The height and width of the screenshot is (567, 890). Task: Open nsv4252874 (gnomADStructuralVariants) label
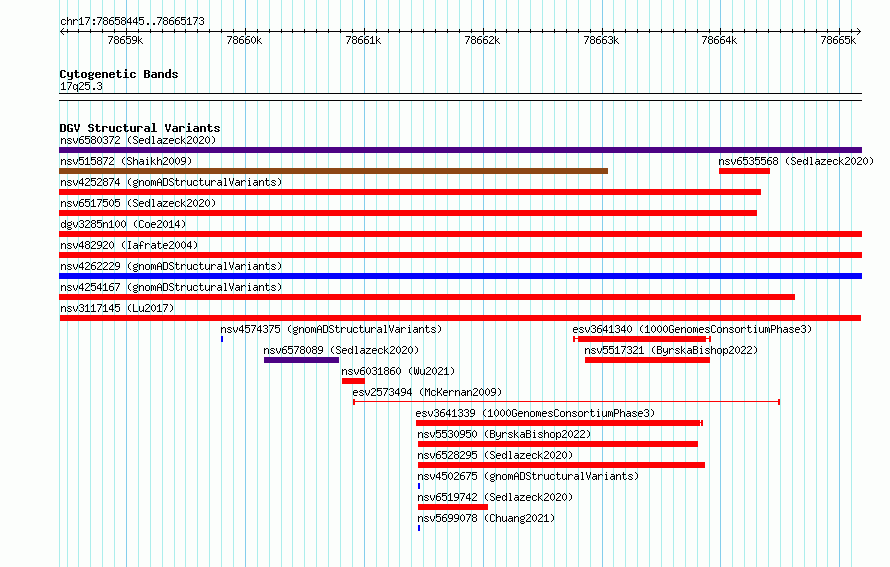click(x=171, y=182)
